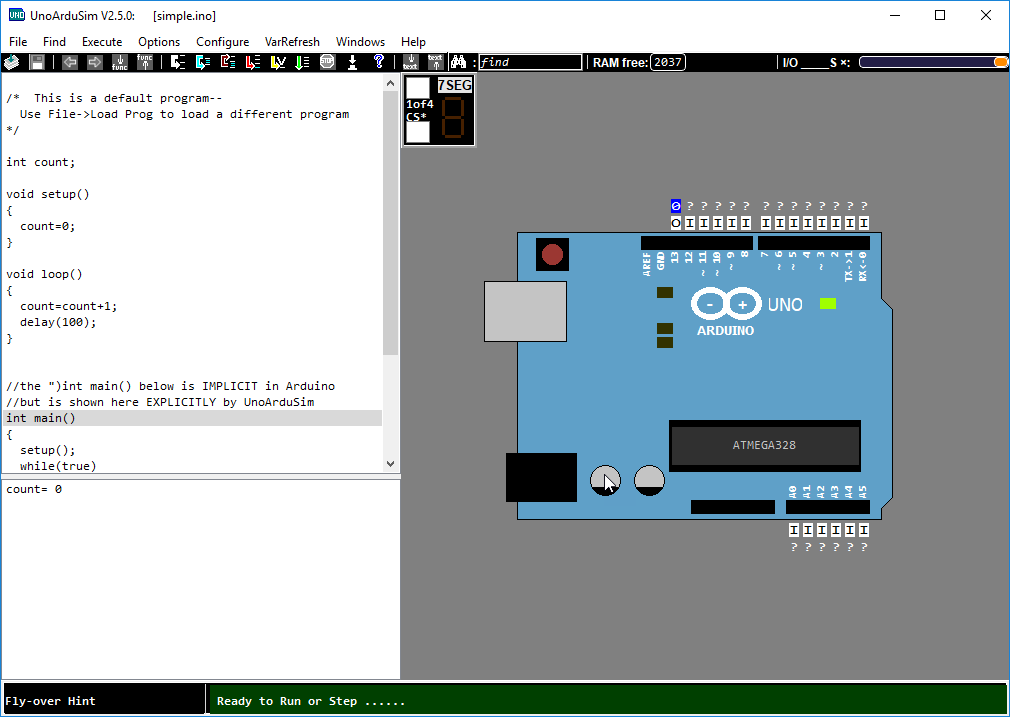The image size is (1010, 717).
Task: Click the ATMEGA328 chip on the board
Action: [765, 445]
